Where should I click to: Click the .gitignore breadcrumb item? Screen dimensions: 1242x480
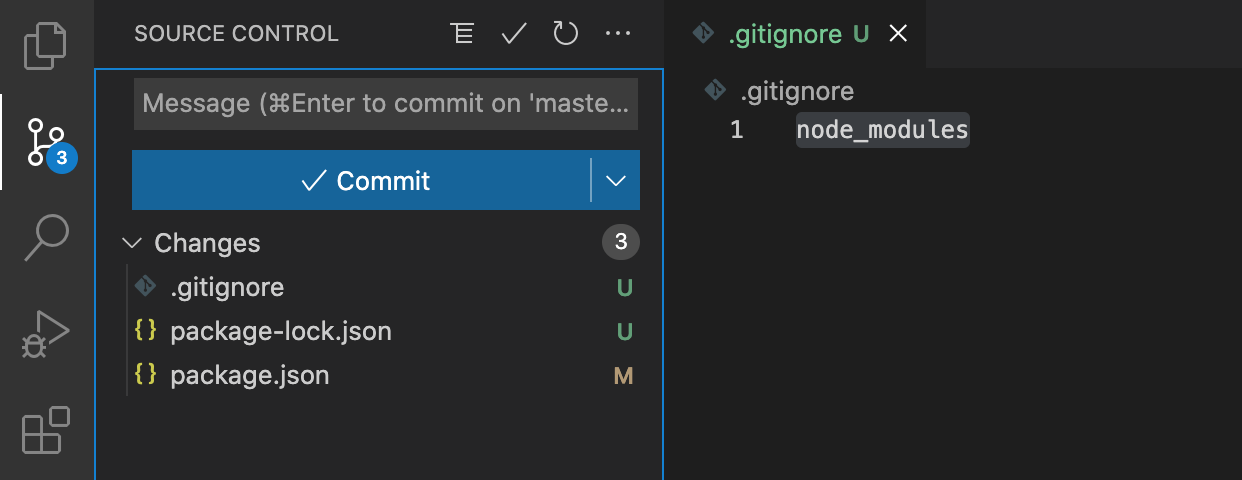tap(797, 92)
